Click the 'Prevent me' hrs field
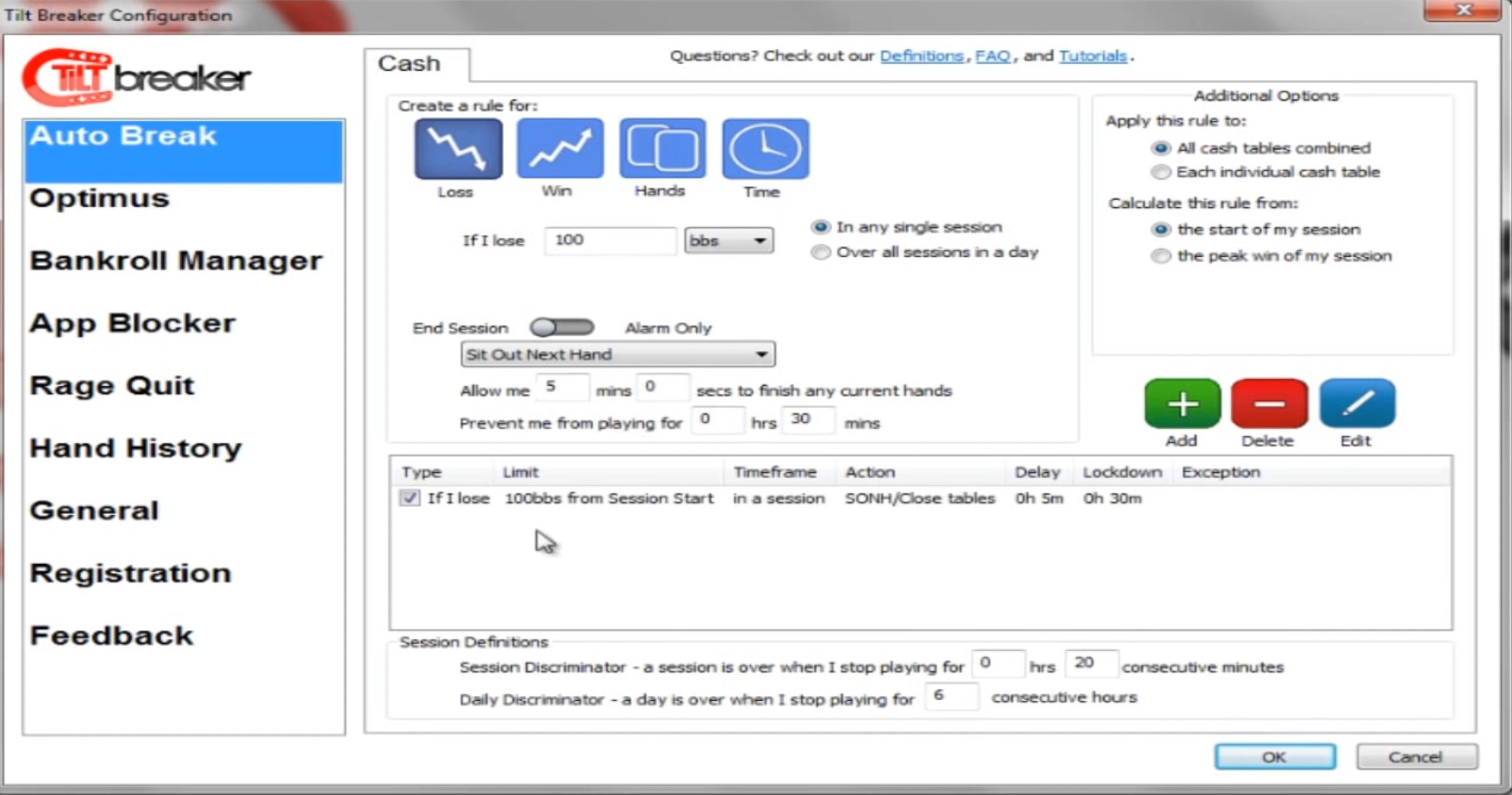This screenshot has height=795, width=1512. tap(717, 419)
